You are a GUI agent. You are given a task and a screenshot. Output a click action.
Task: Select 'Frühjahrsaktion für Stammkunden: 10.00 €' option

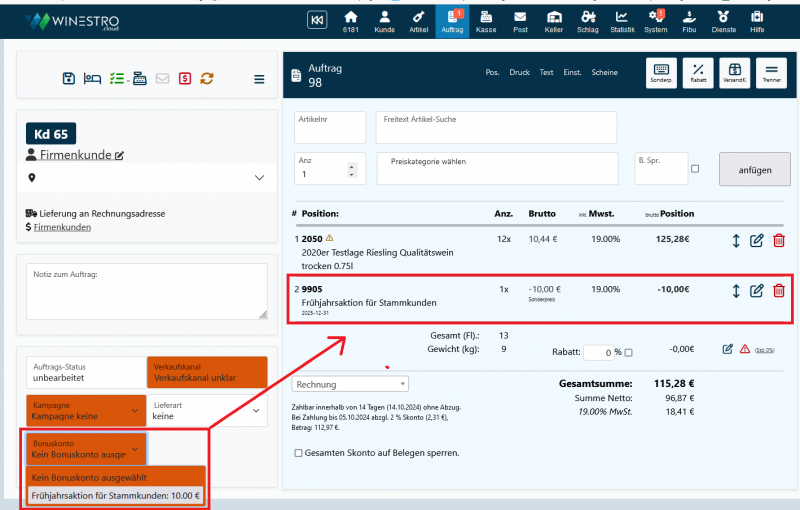pyautogui.click(x=116, y=495)
